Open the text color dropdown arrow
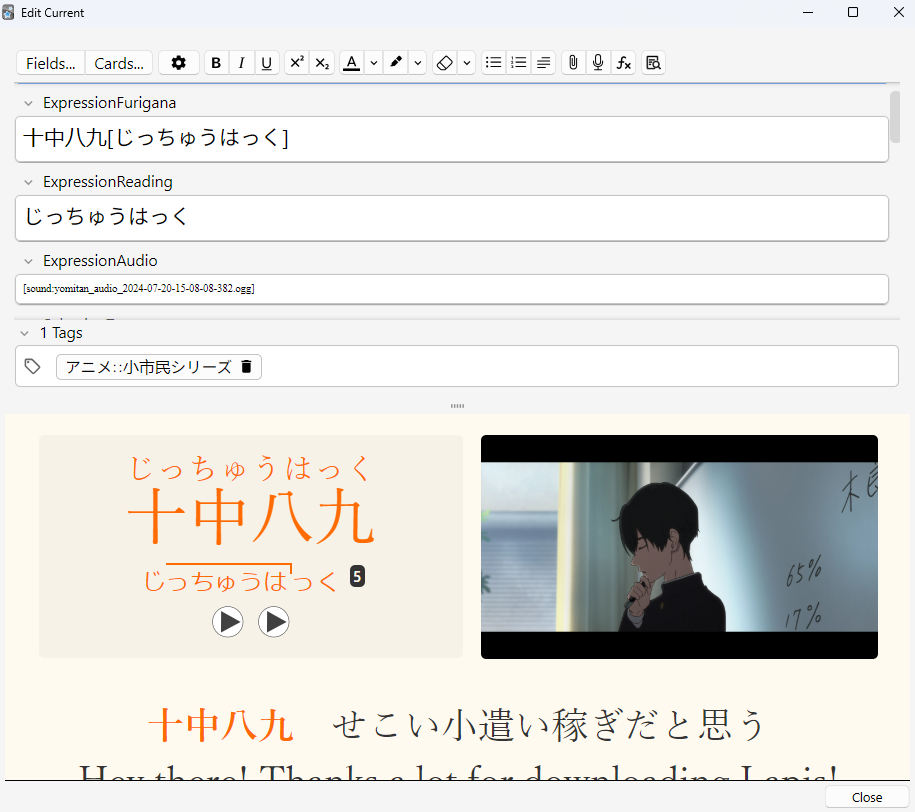The height and width of the screenshot is (812, 915). click(373, 63)
